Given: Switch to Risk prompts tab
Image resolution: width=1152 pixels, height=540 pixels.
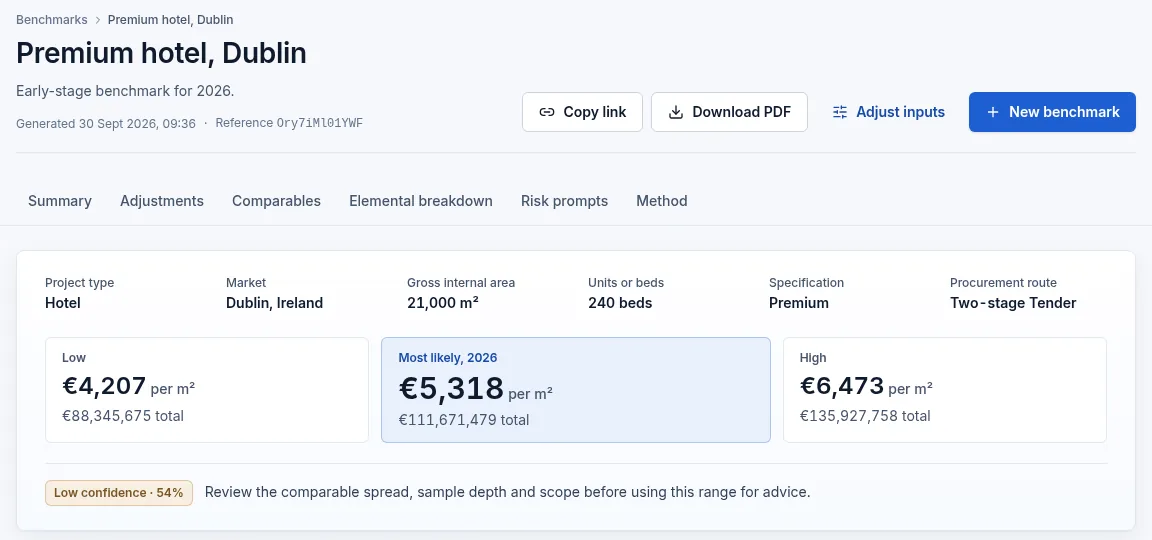Looking at the screenshot, I should 564,201.
